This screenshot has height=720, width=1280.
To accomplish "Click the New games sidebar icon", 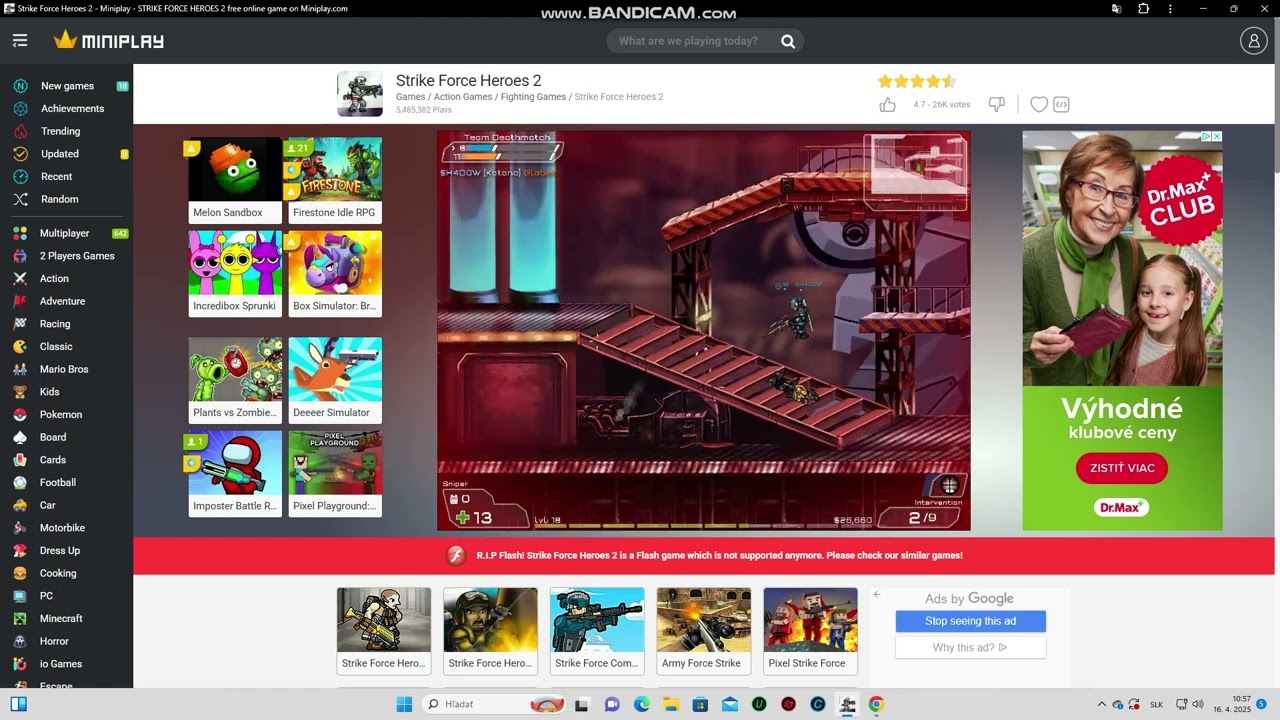I will tap(20, 86).
